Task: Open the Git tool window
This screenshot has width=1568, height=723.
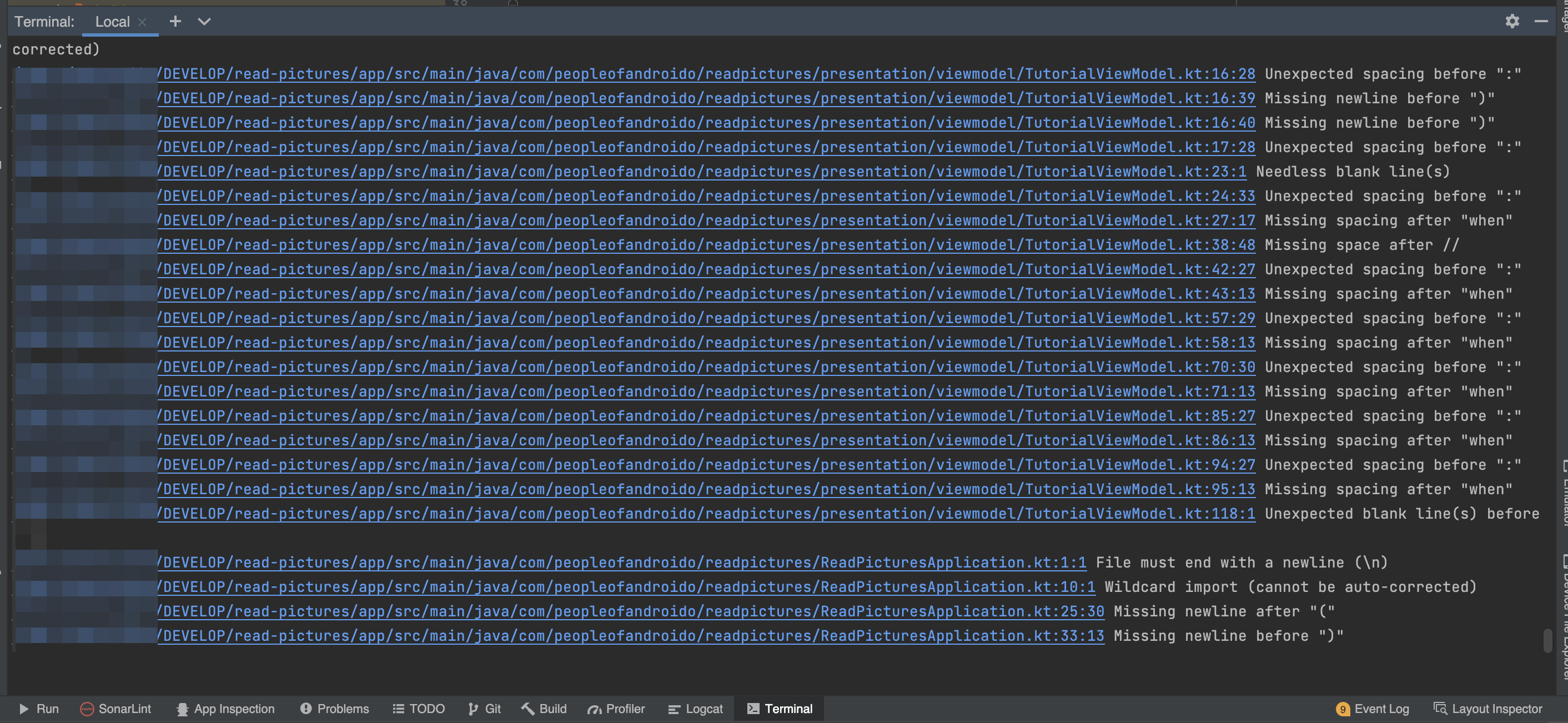Action: (485, 709)
